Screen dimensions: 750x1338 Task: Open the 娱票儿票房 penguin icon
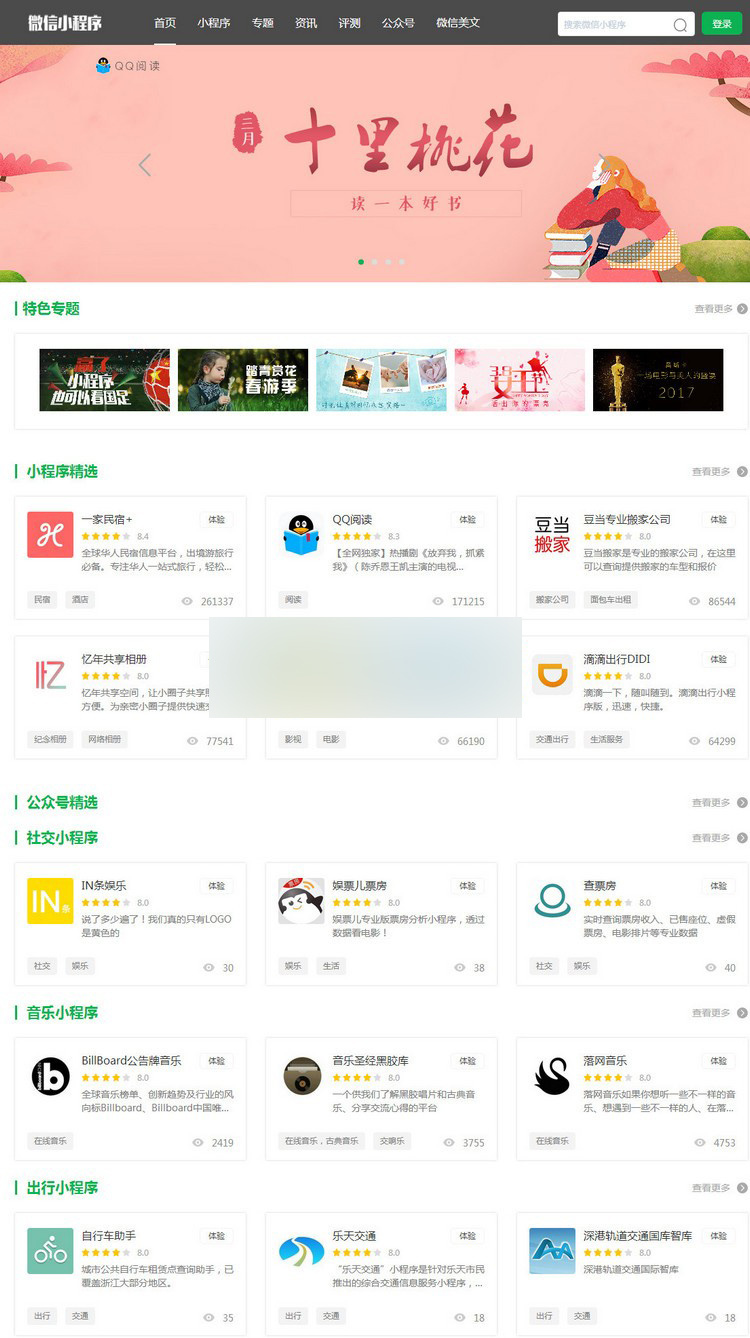[301, 901]
